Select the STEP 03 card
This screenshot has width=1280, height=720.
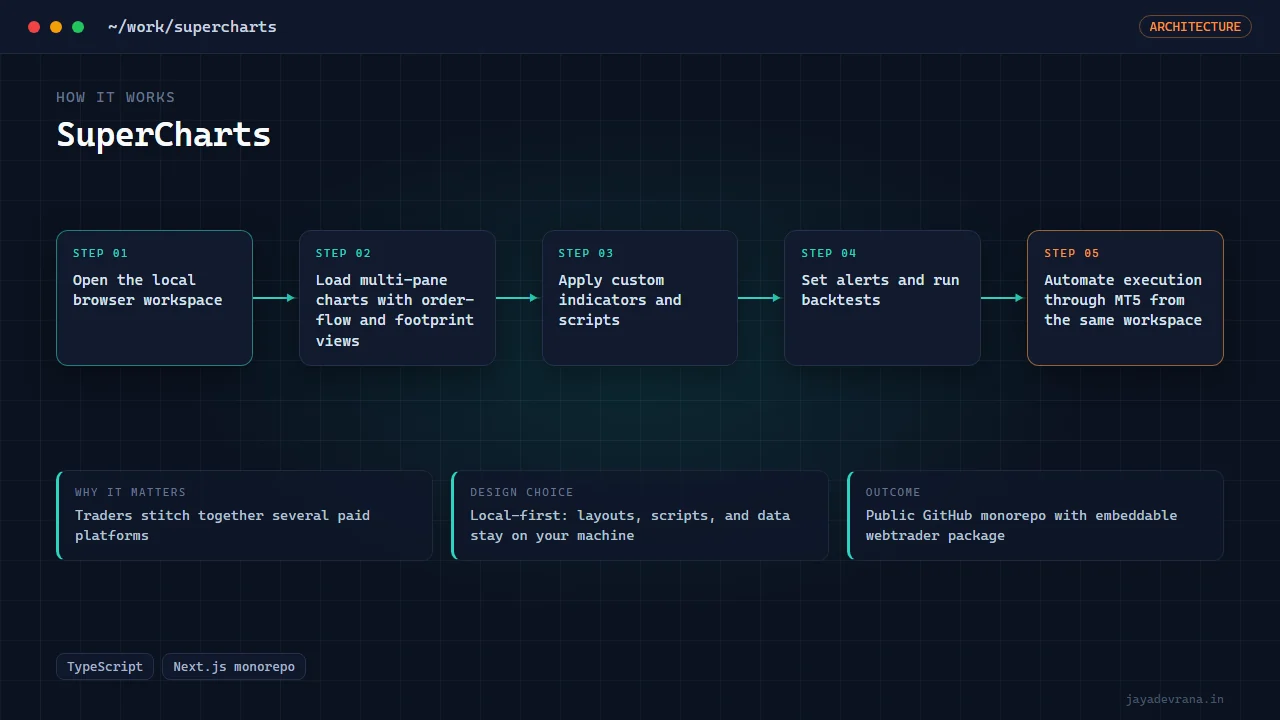pos(640,298)
